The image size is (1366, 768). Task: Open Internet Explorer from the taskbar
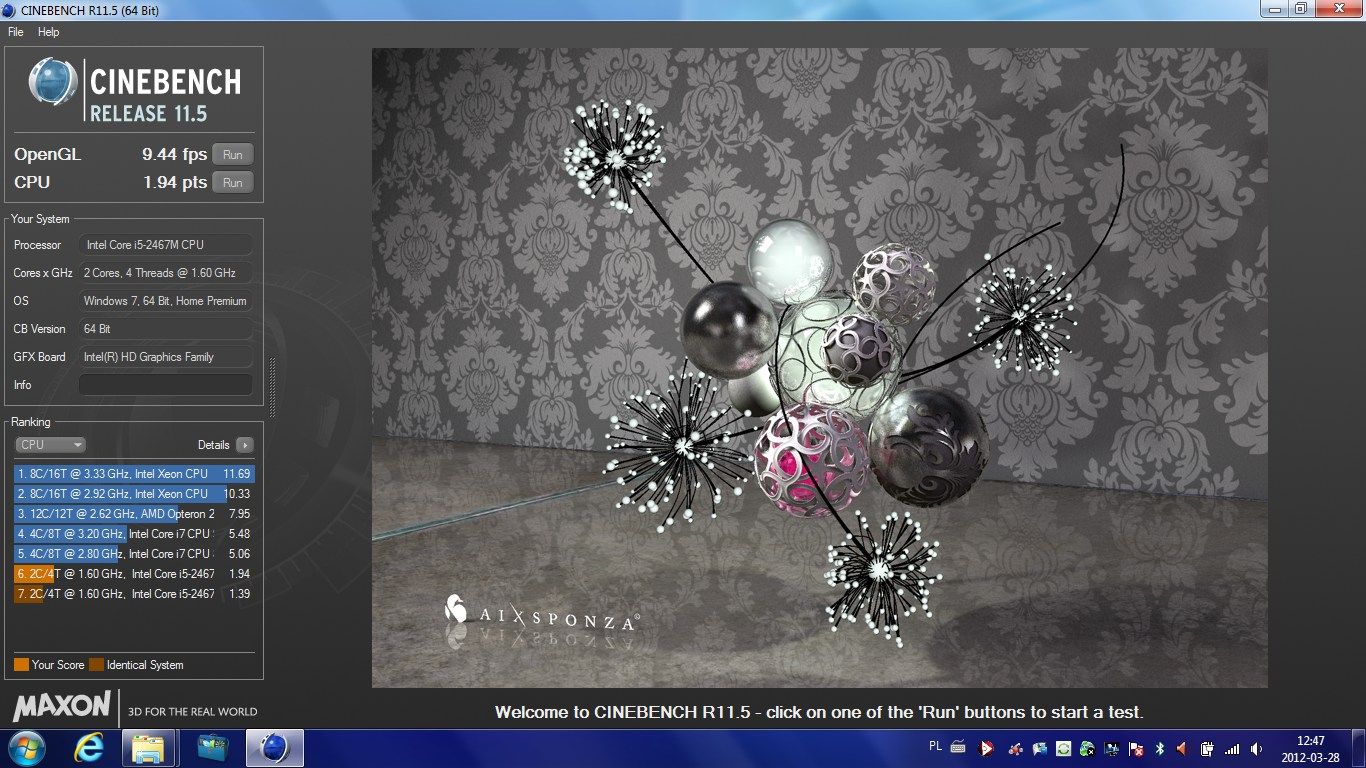click(88, 748)
